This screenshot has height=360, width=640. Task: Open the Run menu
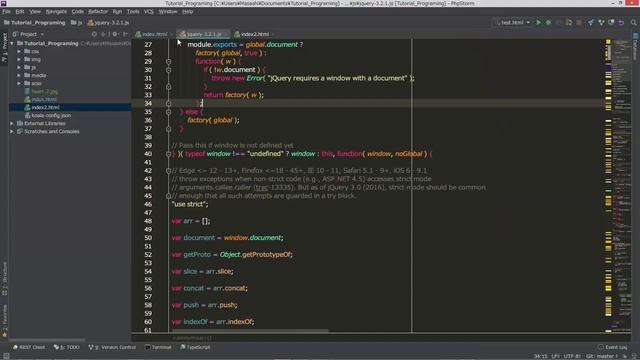click(x=117, y=11)
